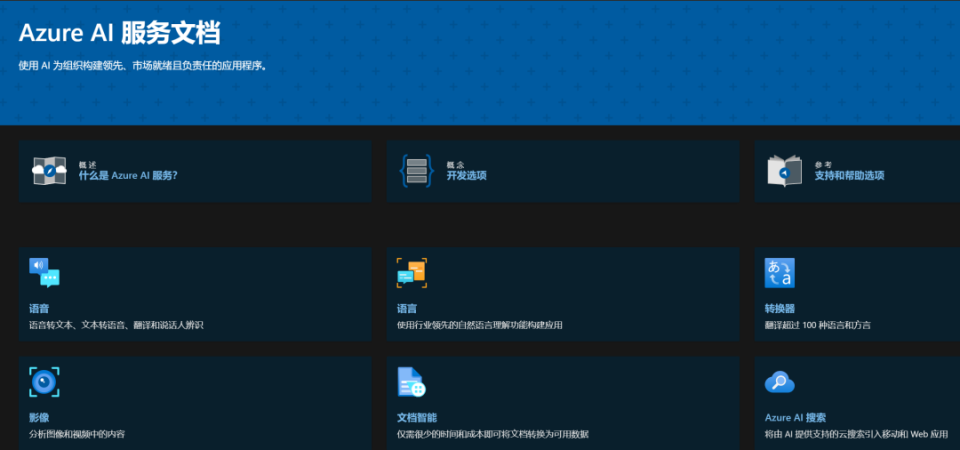Screen dimensions: 960x450
Task: Click the 参考 label above 支持和帮助选项
Action: (823, 165)
